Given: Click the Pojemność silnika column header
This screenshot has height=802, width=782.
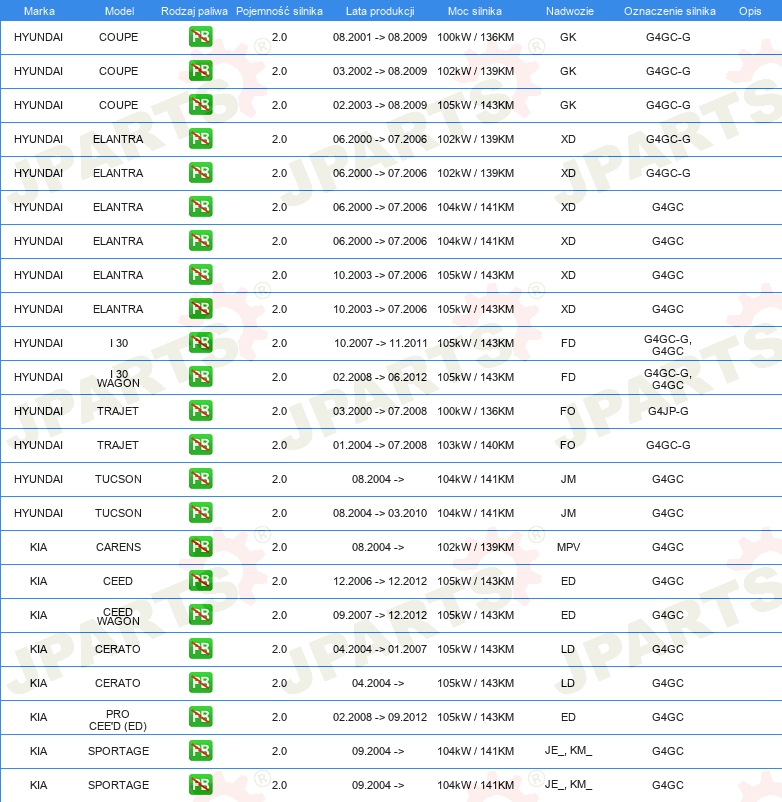Looking at the screenshot, I should 279,11.
